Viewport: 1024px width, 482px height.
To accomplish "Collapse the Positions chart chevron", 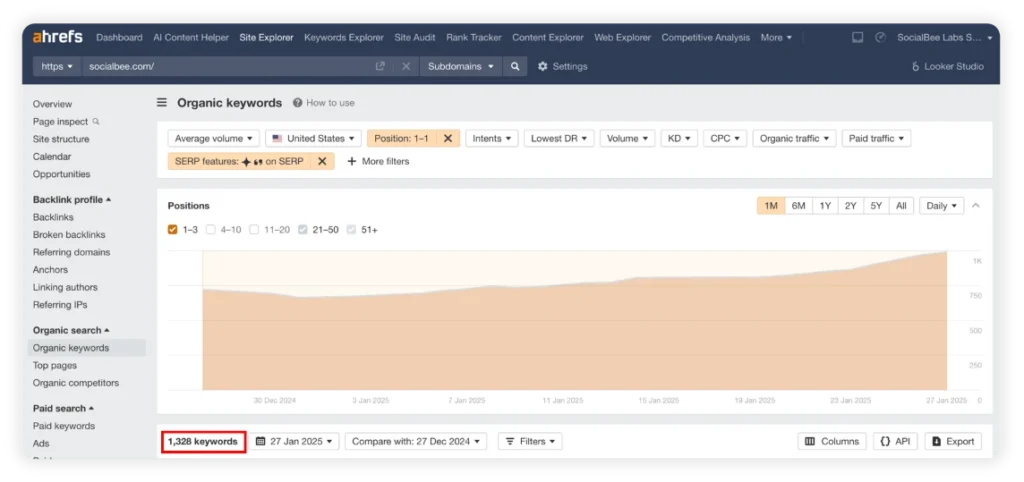I will [976, 206].
